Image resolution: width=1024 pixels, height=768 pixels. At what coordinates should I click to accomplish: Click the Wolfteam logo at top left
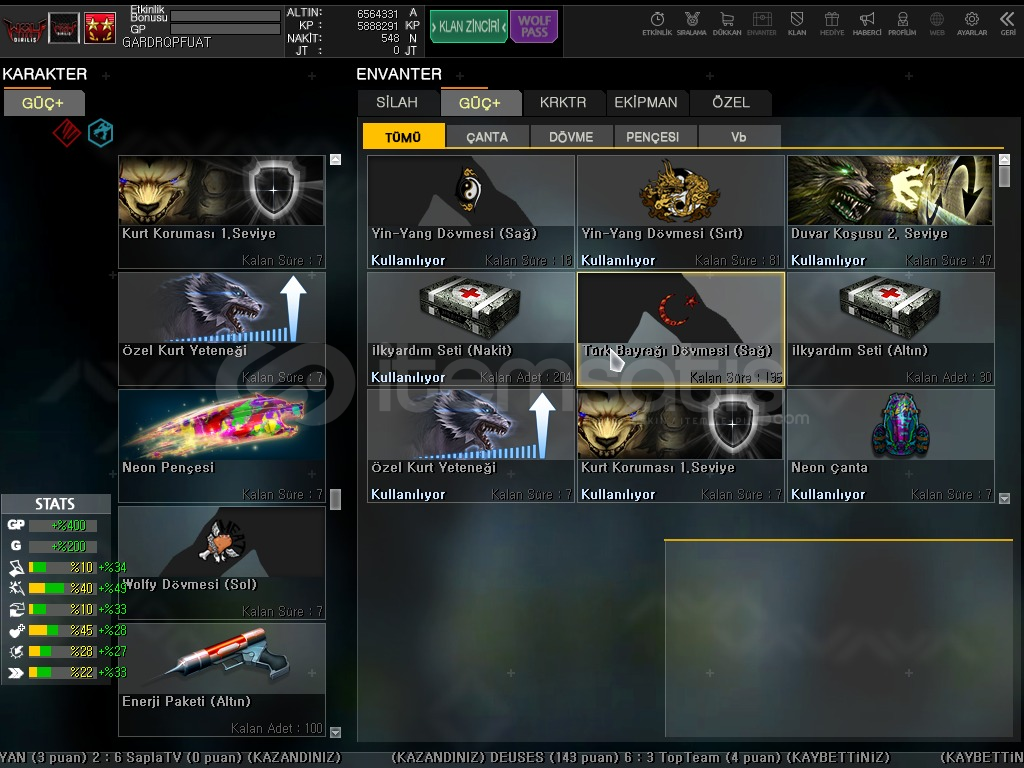pyautogui.click(x=25, y=29)
